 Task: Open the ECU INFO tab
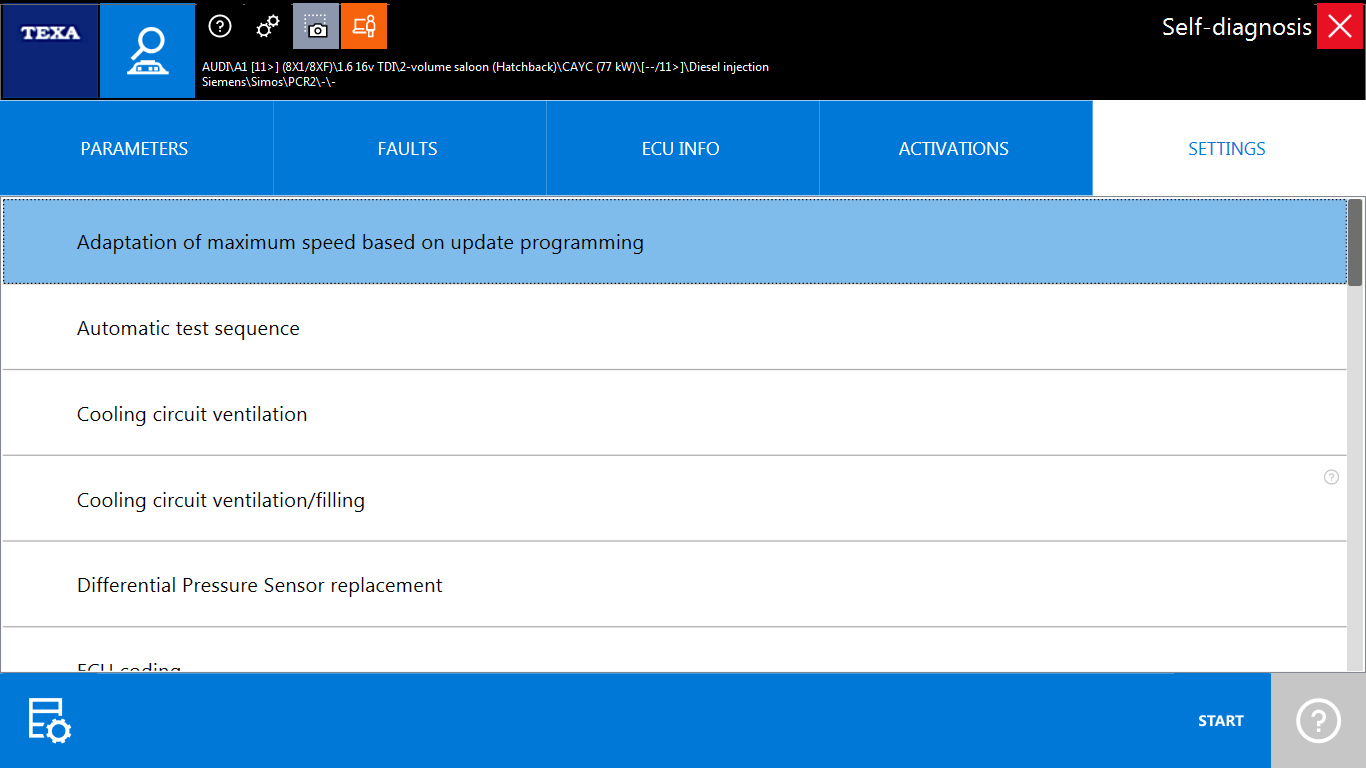click(681, 148)
